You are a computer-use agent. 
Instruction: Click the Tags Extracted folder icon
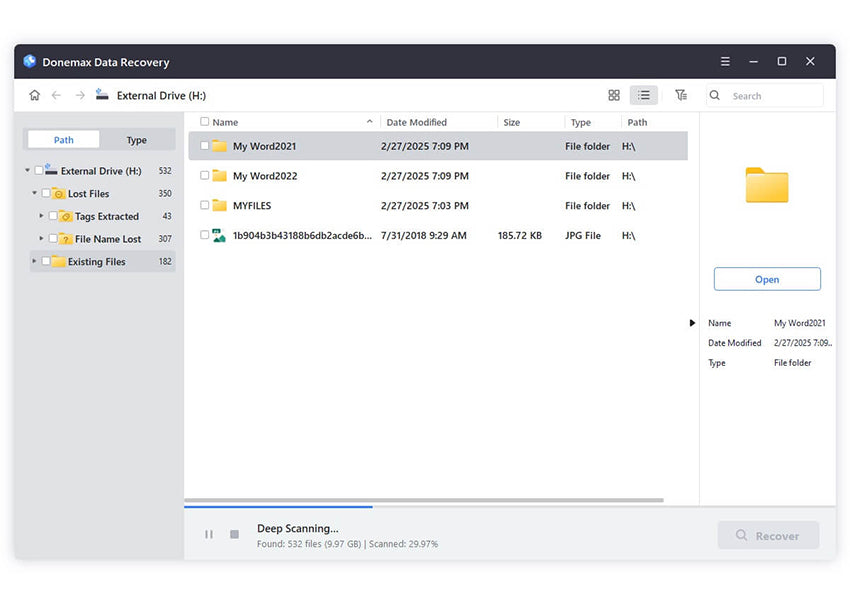pyautogui.click(x=66, y=216)
